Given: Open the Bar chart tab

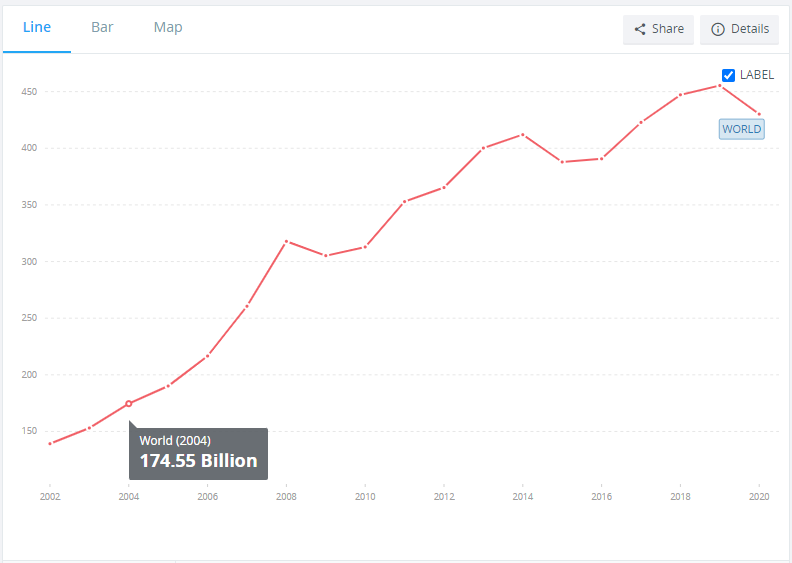Looking at the screenshot, I should (102, 28).
